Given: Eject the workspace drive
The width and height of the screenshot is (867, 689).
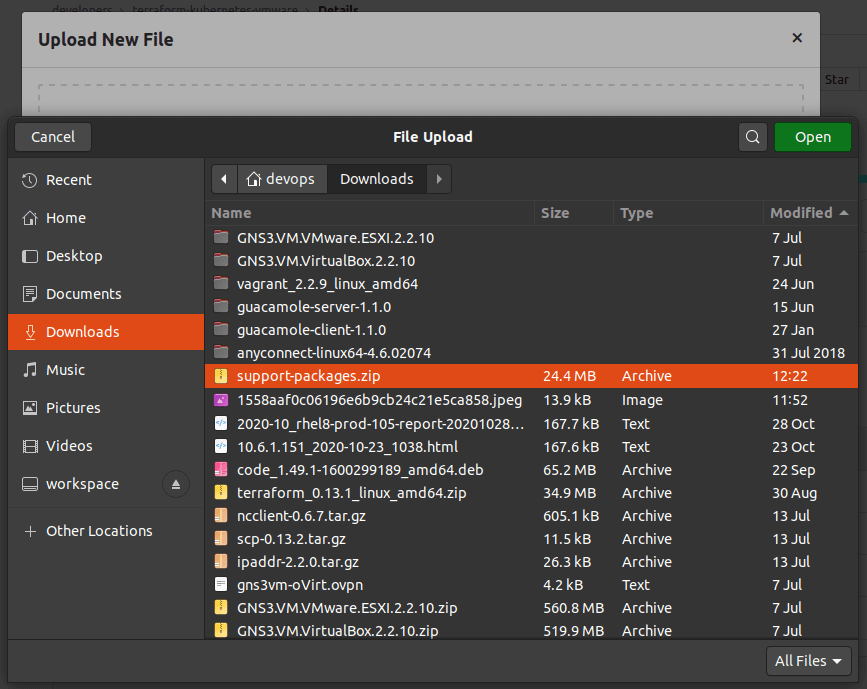Looking at the screenshot, I should click(176, 484).
